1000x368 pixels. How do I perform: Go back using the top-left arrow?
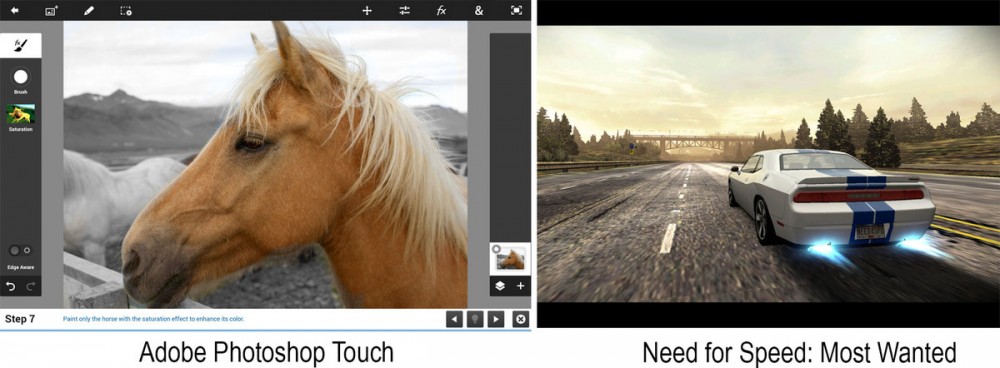point(14,10)
